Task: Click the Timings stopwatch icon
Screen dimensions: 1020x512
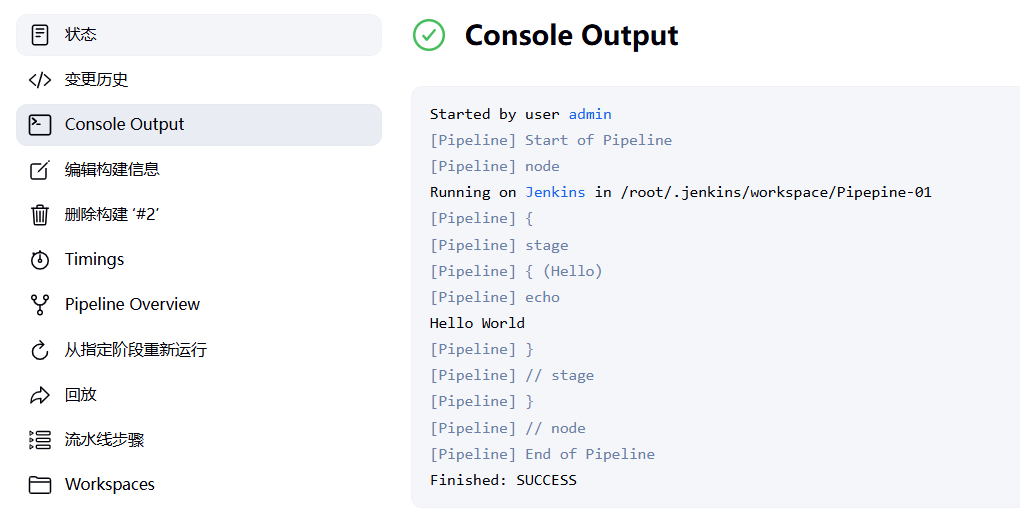Action: [40, 260]
